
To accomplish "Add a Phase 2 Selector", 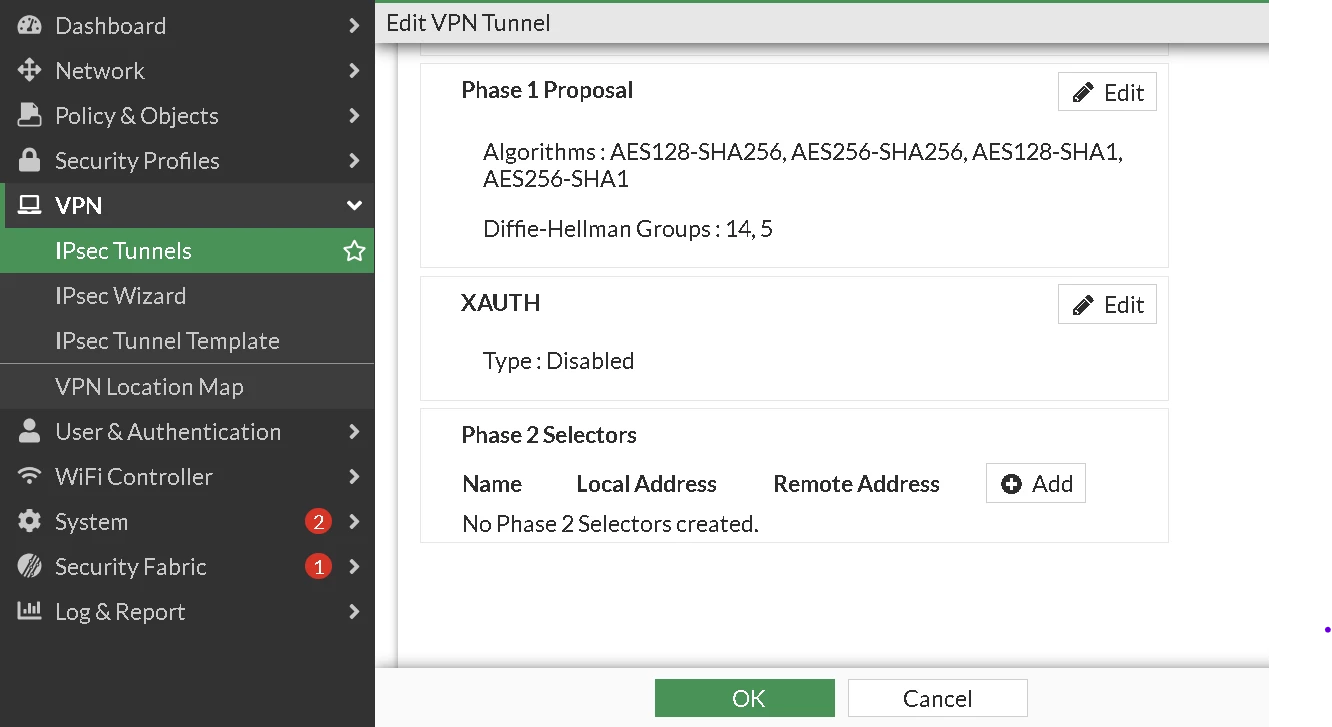I will 1036,483.
